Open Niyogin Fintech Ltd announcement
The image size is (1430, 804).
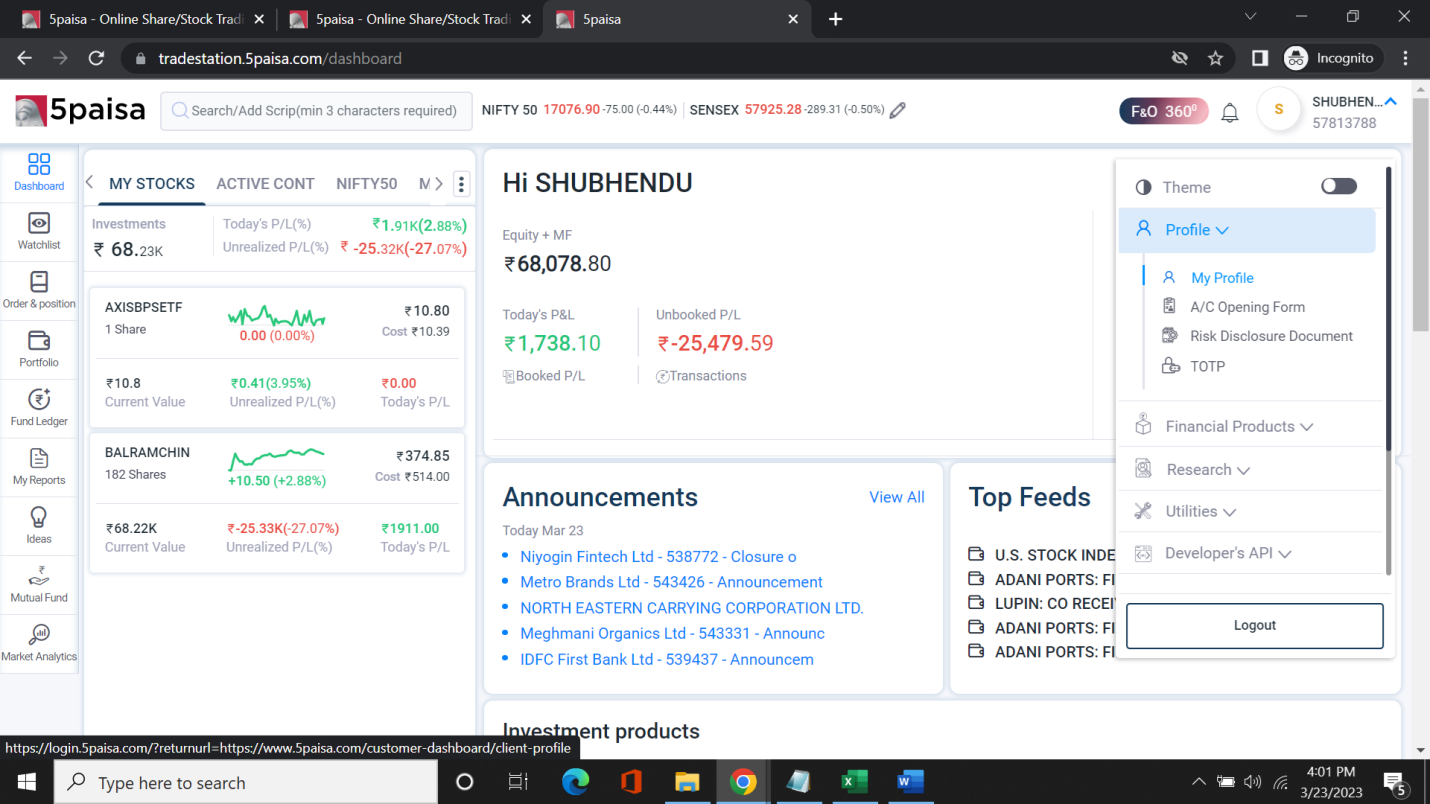pos(658,557)
